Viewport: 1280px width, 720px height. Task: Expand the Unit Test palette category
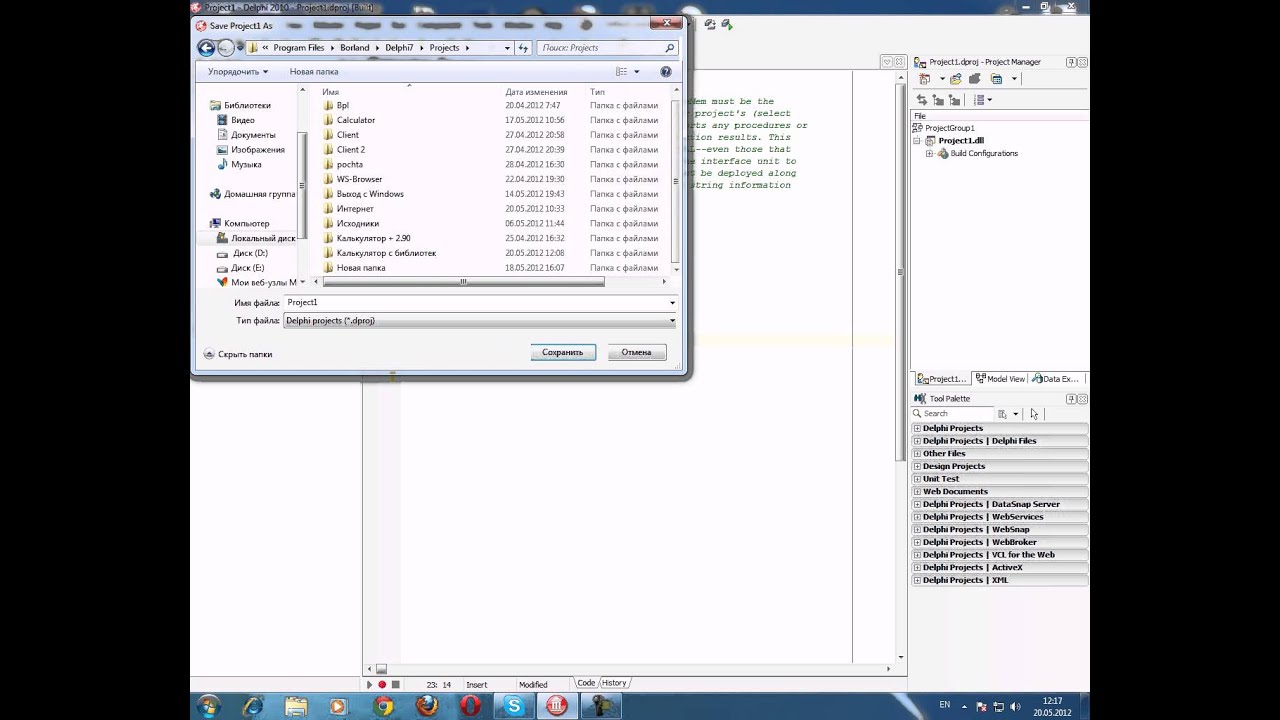click(x=917, y=479)
